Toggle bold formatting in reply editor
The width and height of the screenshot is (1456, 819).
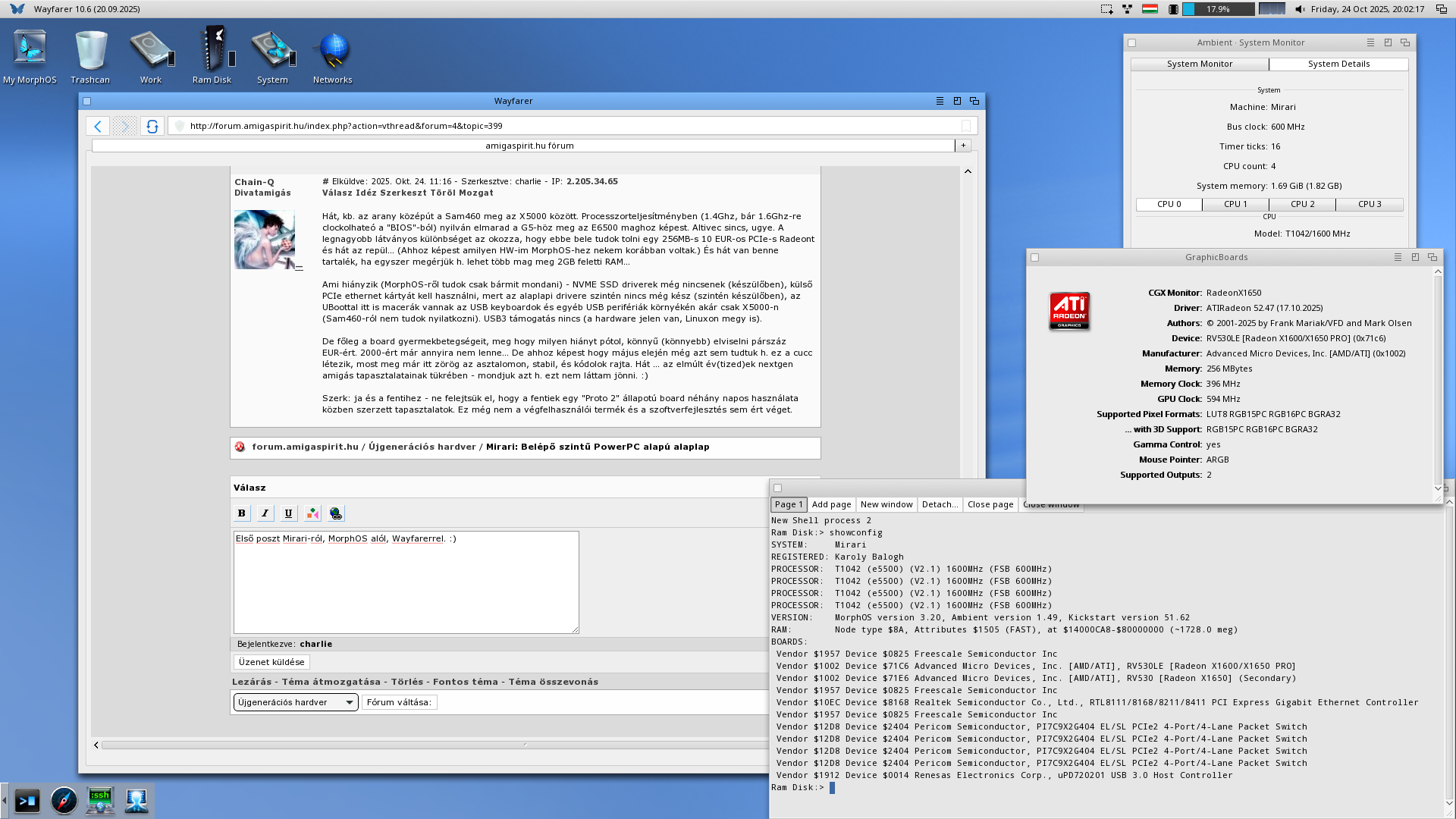242,513
